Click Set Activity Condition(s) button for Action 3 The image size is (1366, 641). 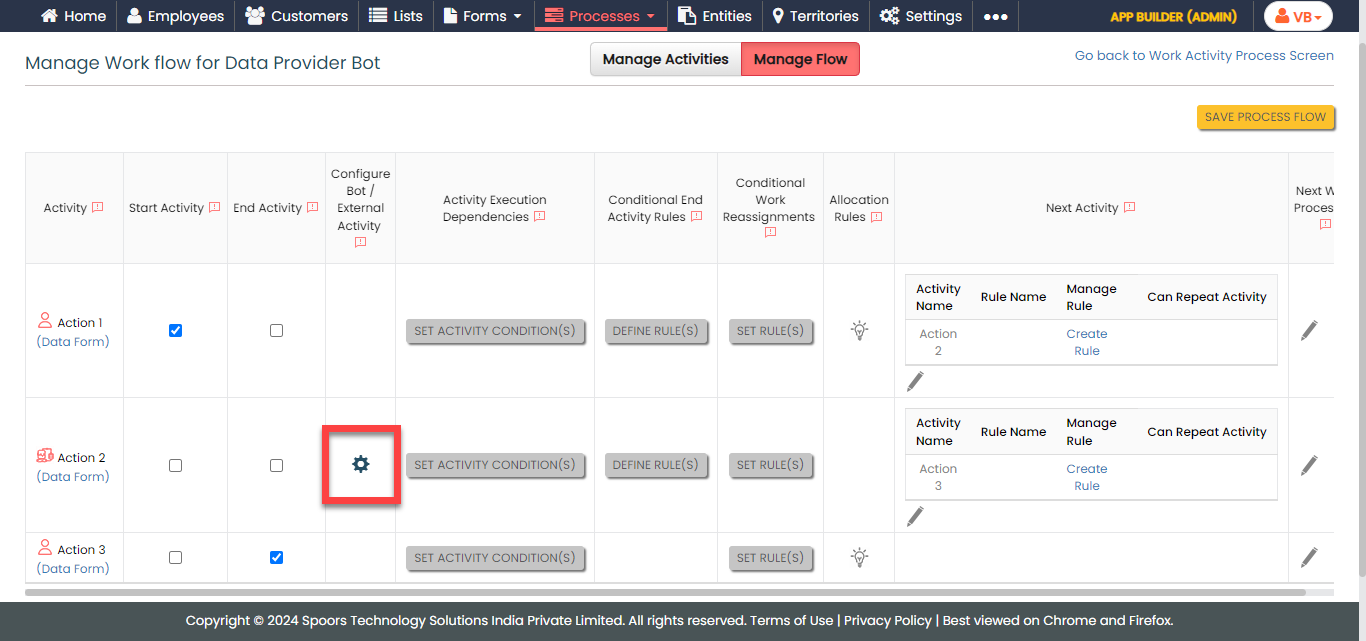click(x=495, y=558)
